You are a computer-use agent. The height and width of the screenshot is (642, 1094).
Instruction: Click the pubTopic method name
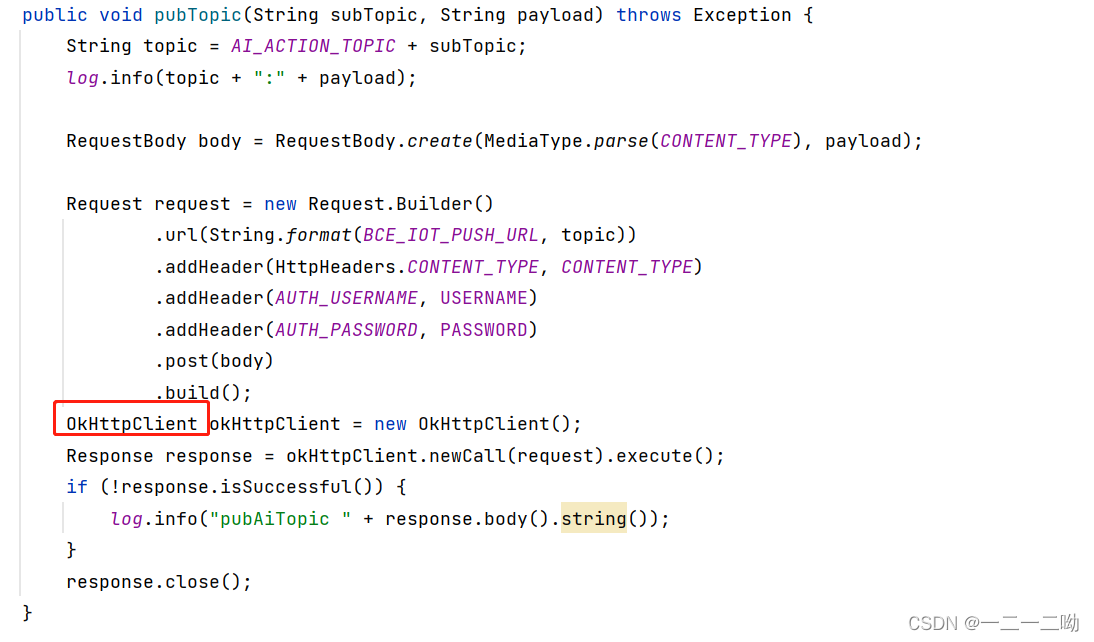point(197,14)
